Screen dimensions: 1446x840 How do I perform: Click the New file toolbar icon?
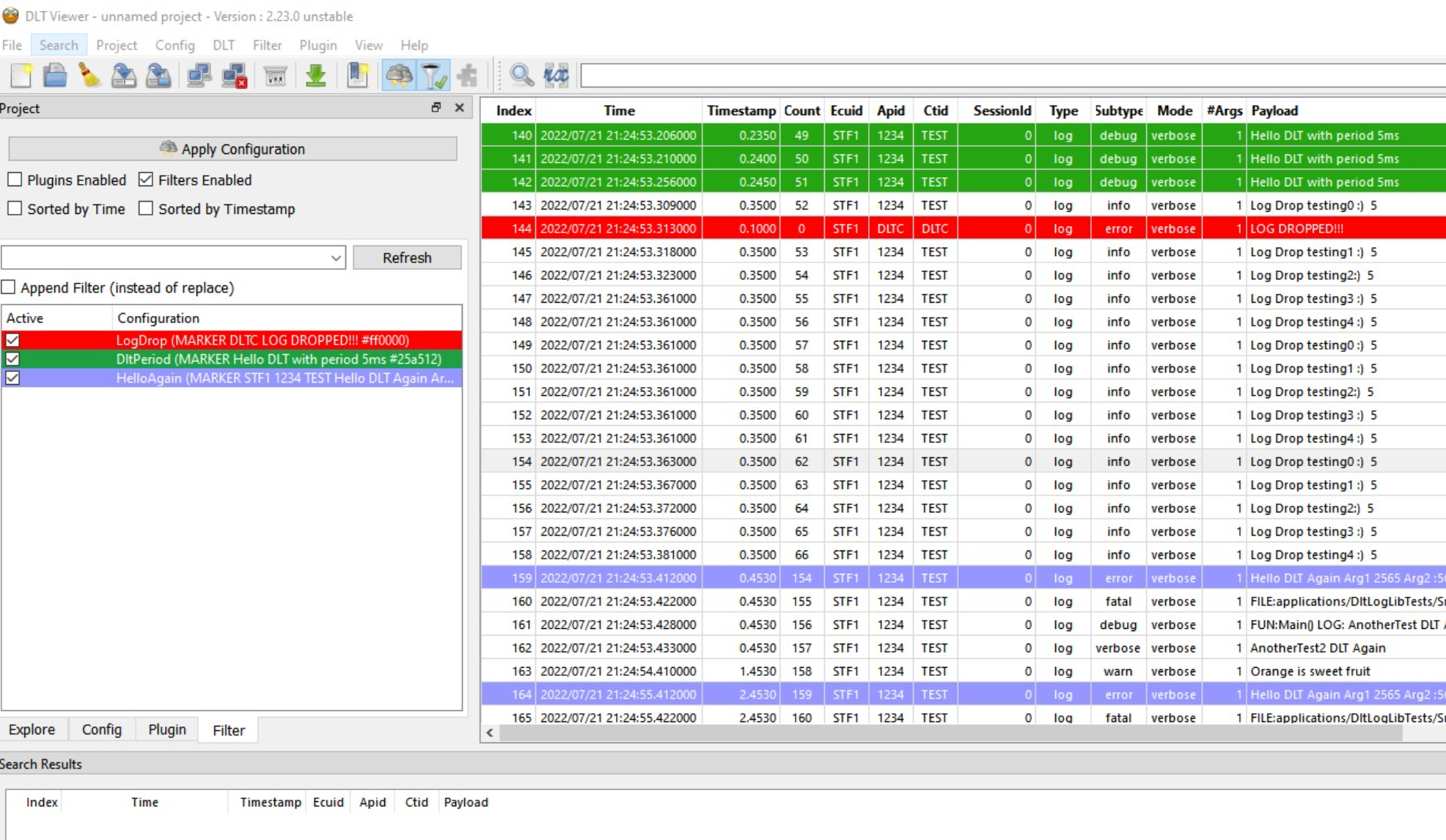pos(21,75)
